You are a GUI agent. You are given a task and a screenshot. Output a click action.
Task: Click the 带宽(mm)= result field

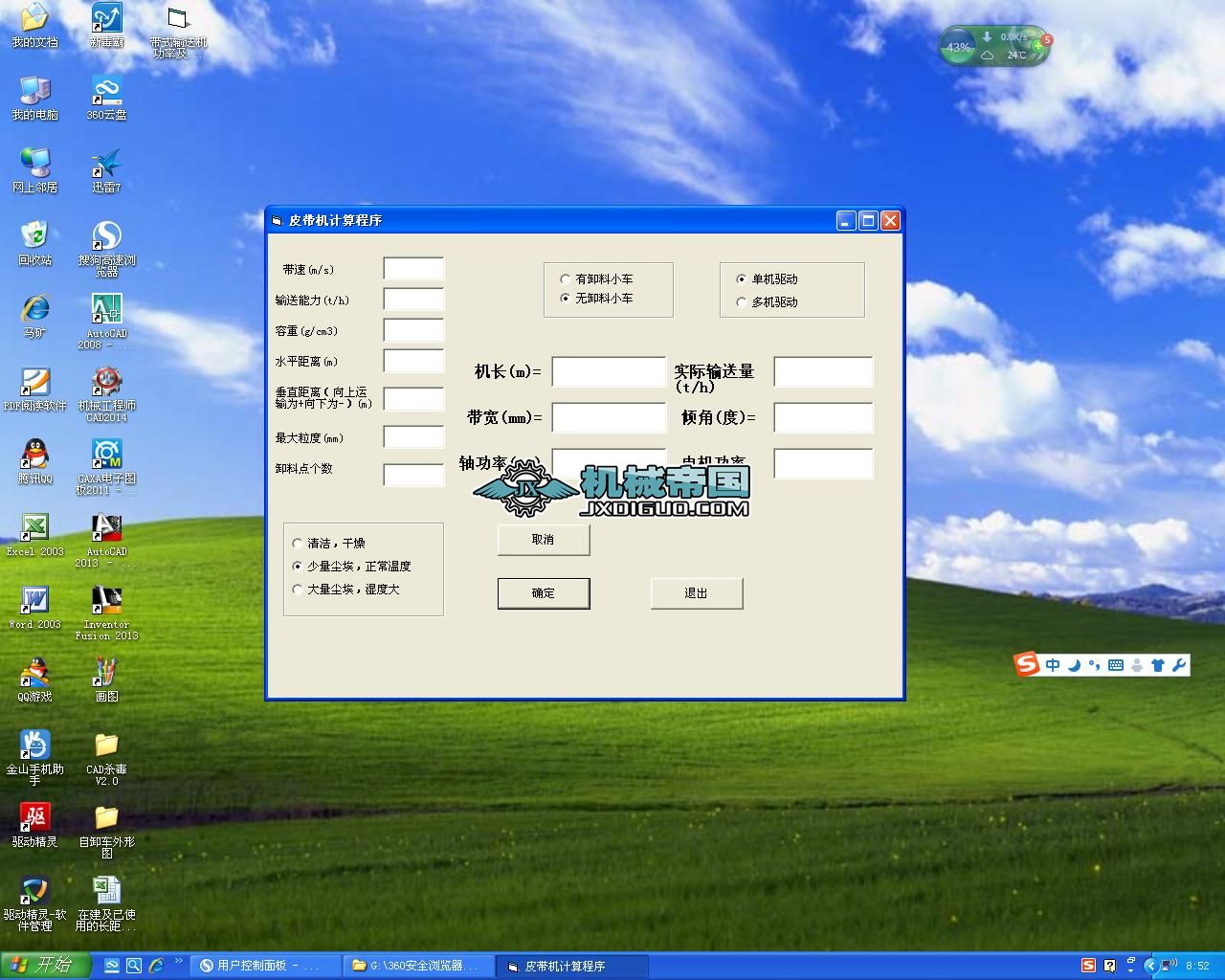(x=609, y=418)
